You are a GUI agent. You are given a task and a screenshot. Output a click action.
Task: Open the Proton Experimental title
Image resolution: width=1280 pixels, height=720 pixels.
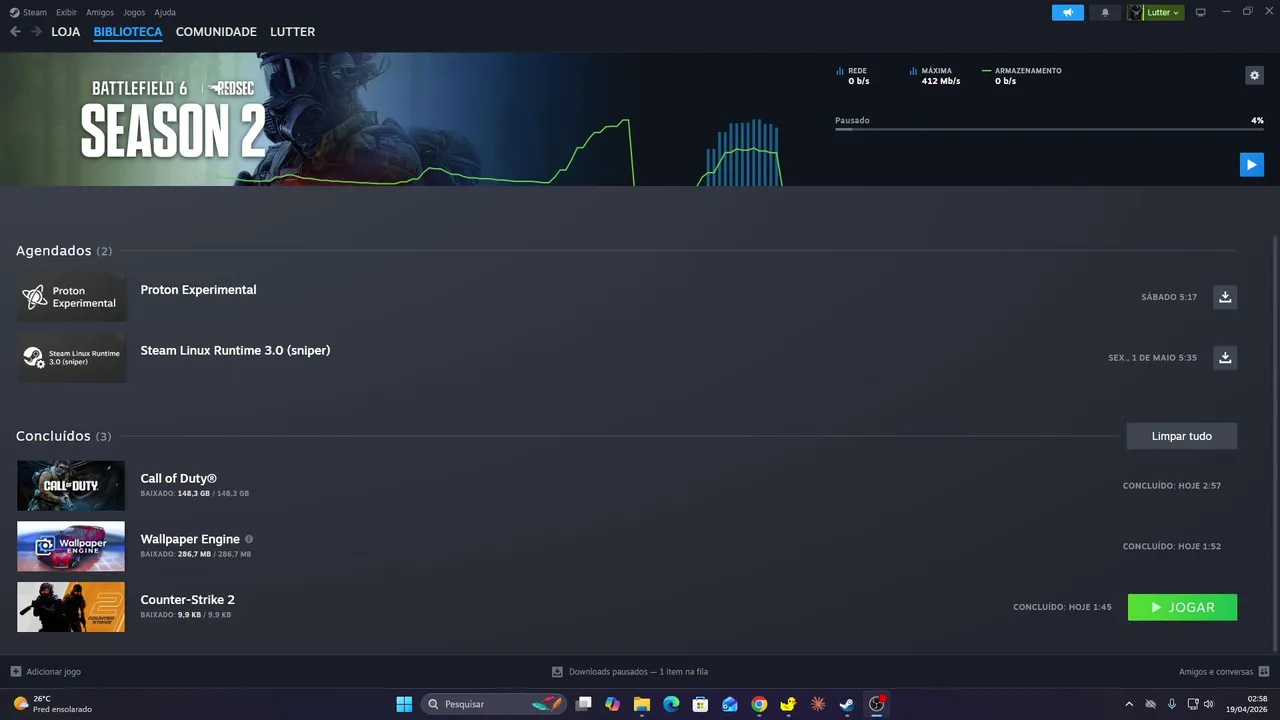coord(198,290)
